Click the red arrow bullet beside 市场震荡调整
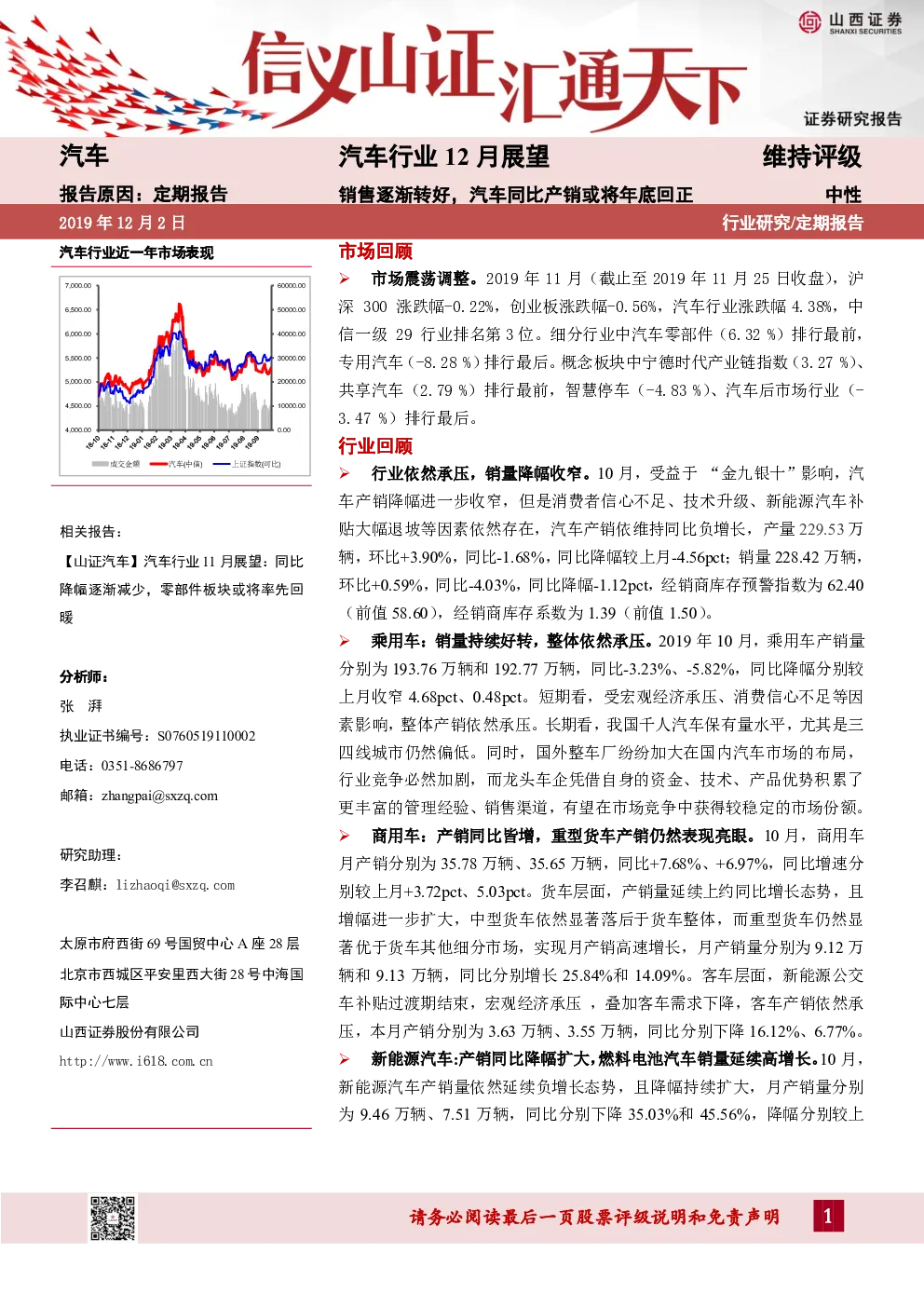Screen dimensions: 924x1307 pos(344,279)
